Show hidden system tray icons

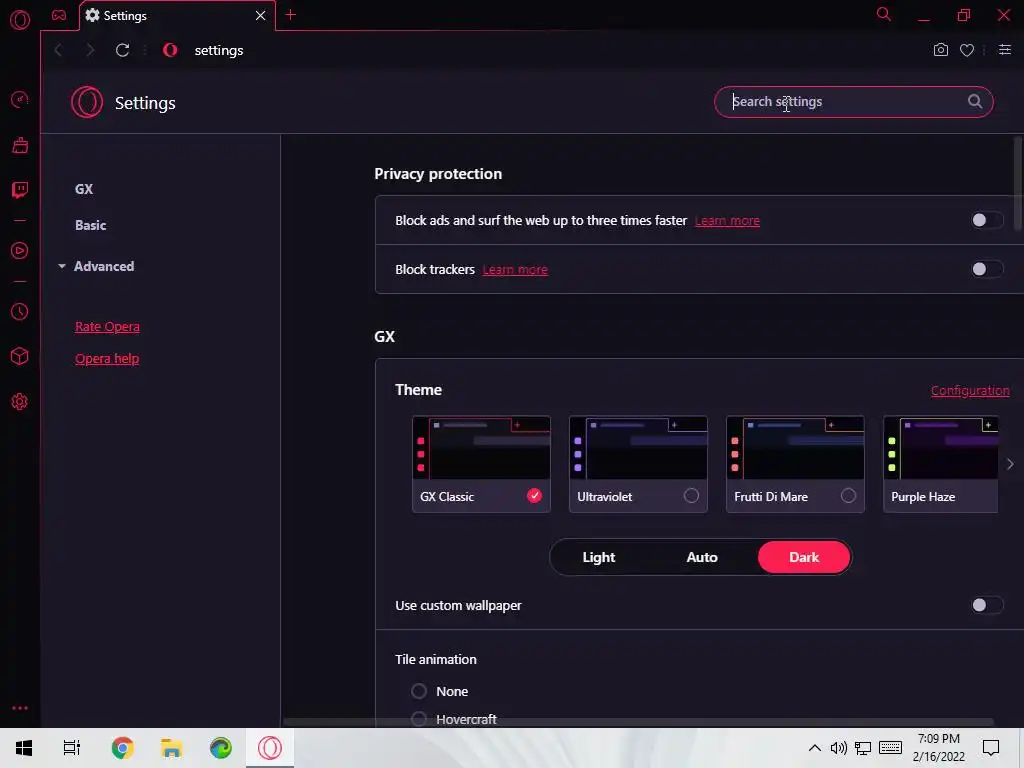814,748
